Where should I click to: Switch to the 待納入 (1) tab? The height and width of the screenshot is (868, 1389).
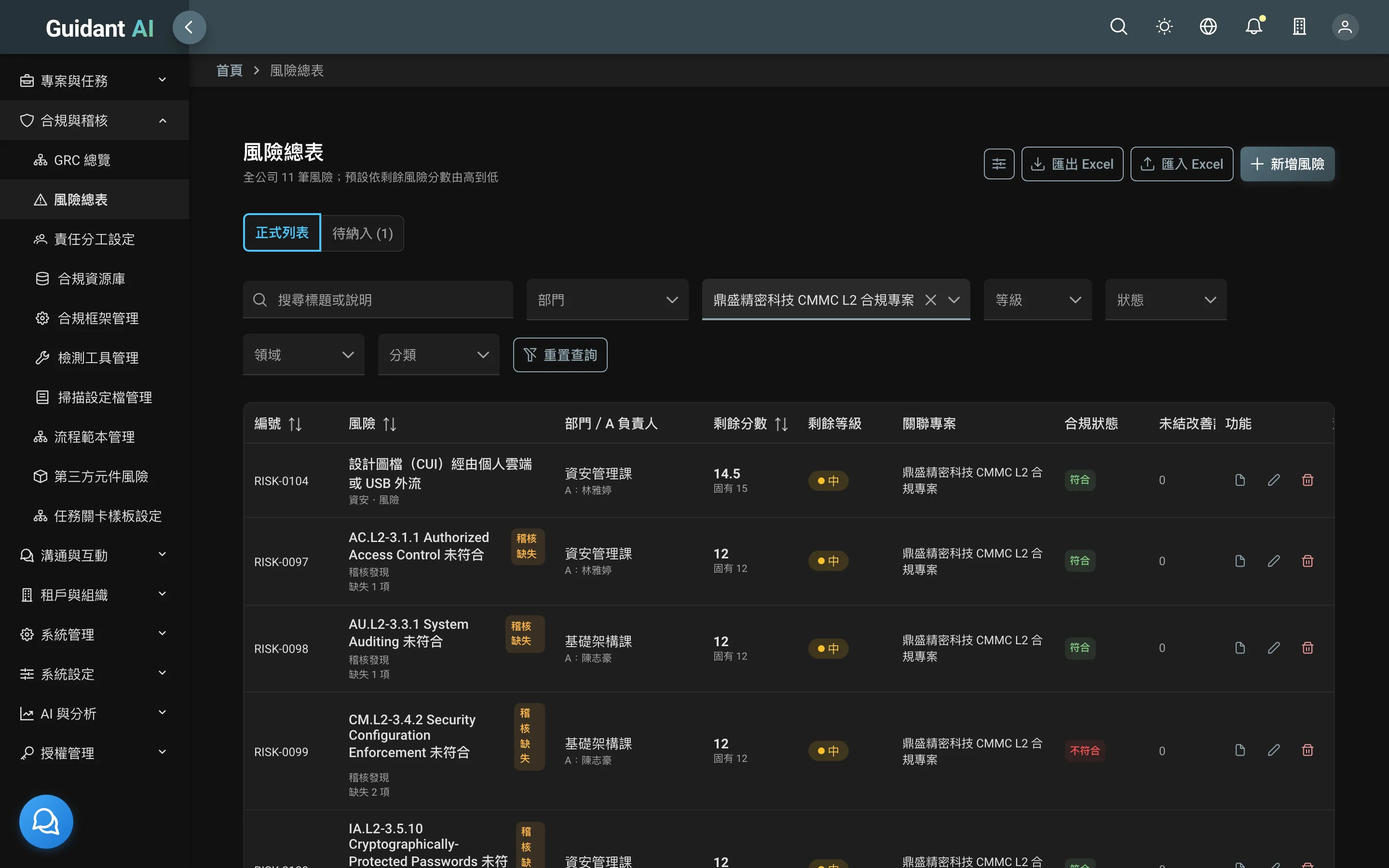[362, 233]
